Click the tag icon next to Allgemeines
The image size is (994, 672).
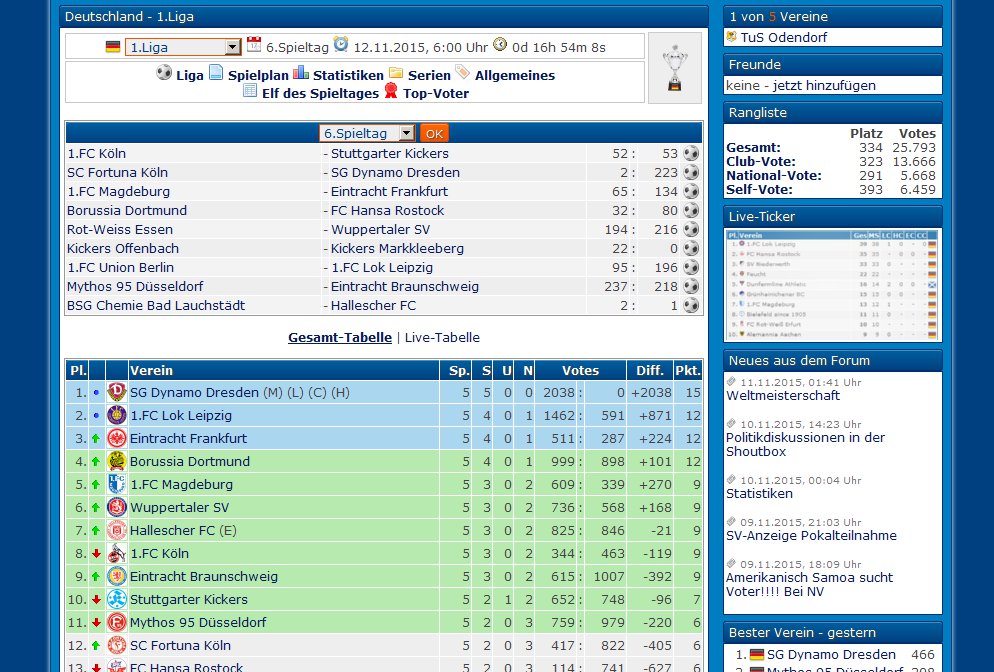[x=463, y=72]
